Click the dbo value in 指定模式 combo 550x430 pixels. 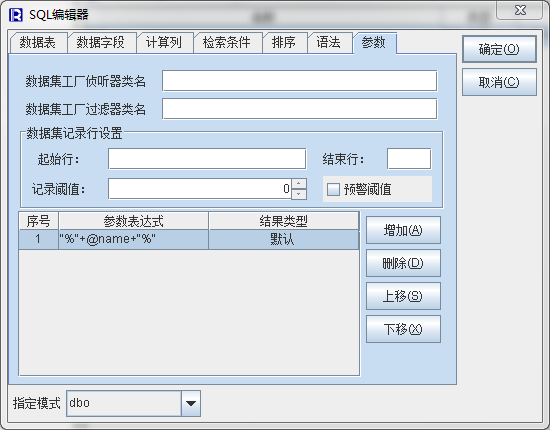coord(124,403)
